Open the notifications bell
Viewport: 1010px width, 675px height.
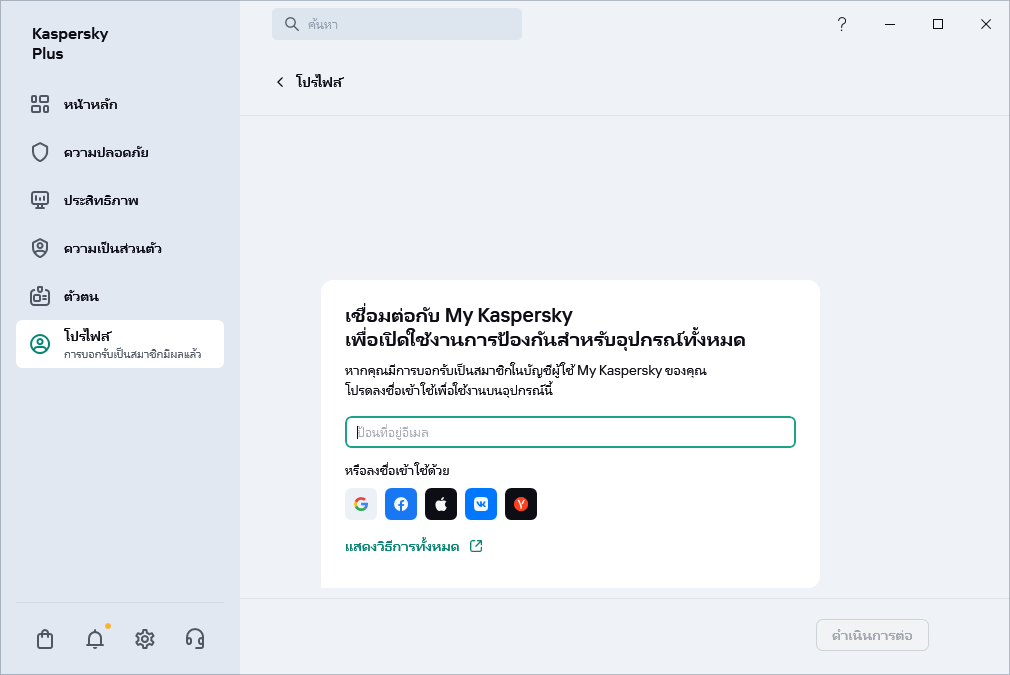[x=95, y=638]
